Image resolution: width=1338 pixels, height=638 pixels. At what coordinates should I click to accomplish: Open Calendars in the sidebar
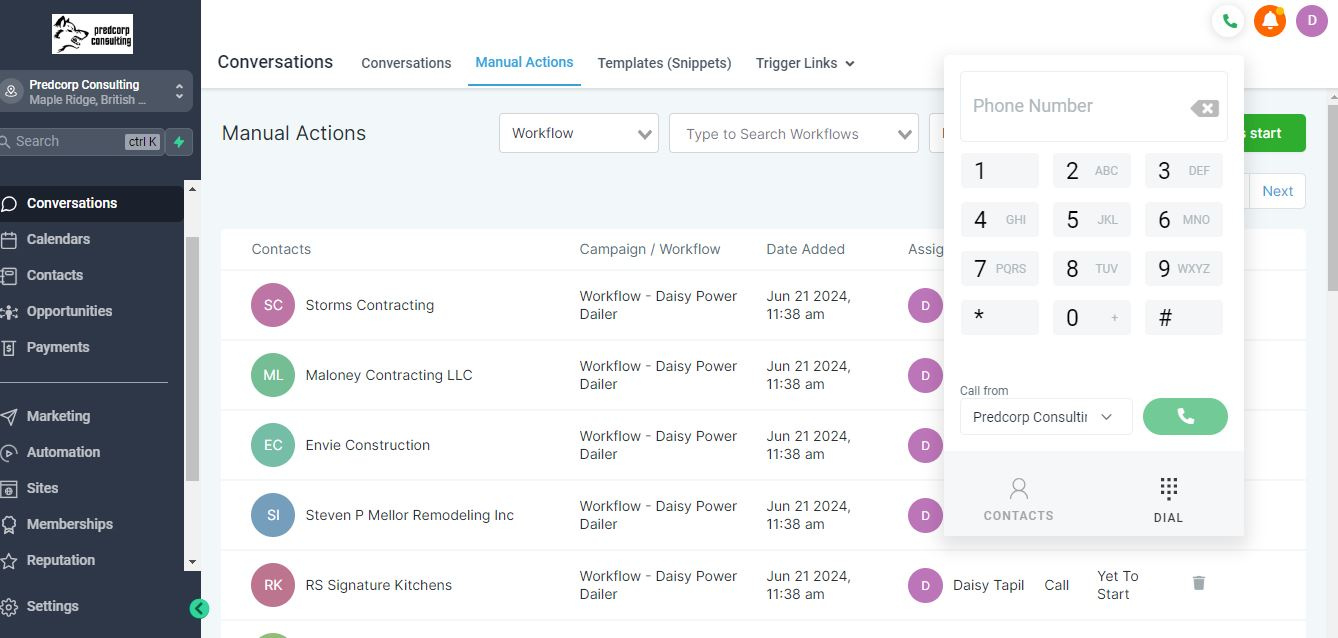coord(58,239)
